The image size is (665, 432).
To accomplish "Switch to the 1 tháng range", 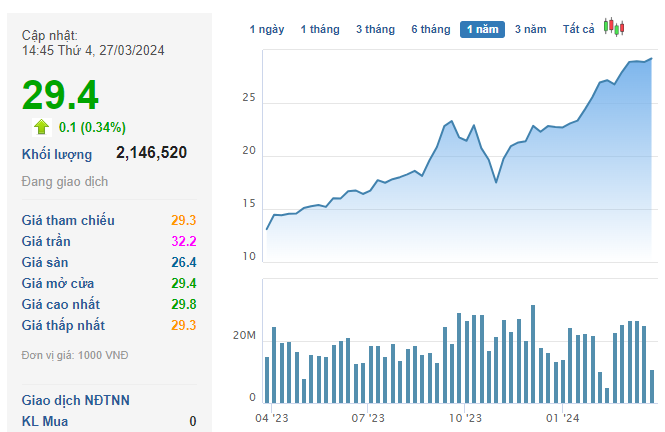I will tap(320, 29).
